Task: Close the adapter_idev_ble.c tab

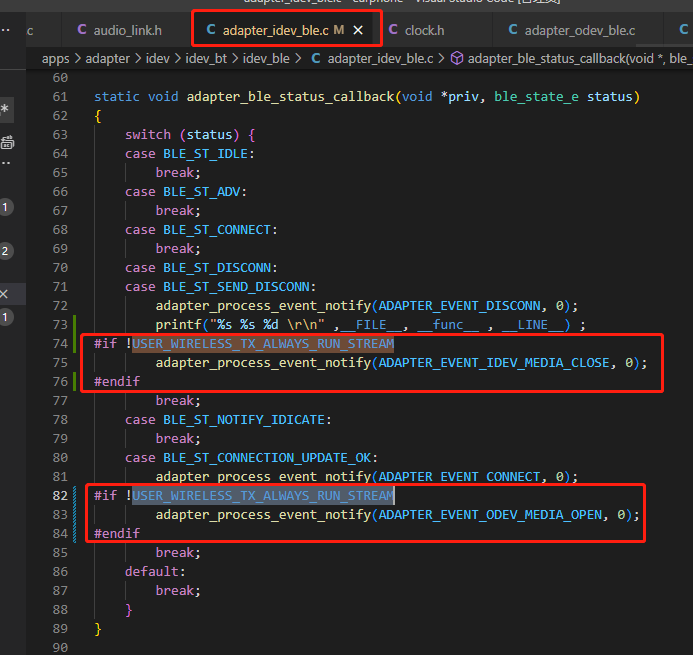Action: tap(358, 30)
